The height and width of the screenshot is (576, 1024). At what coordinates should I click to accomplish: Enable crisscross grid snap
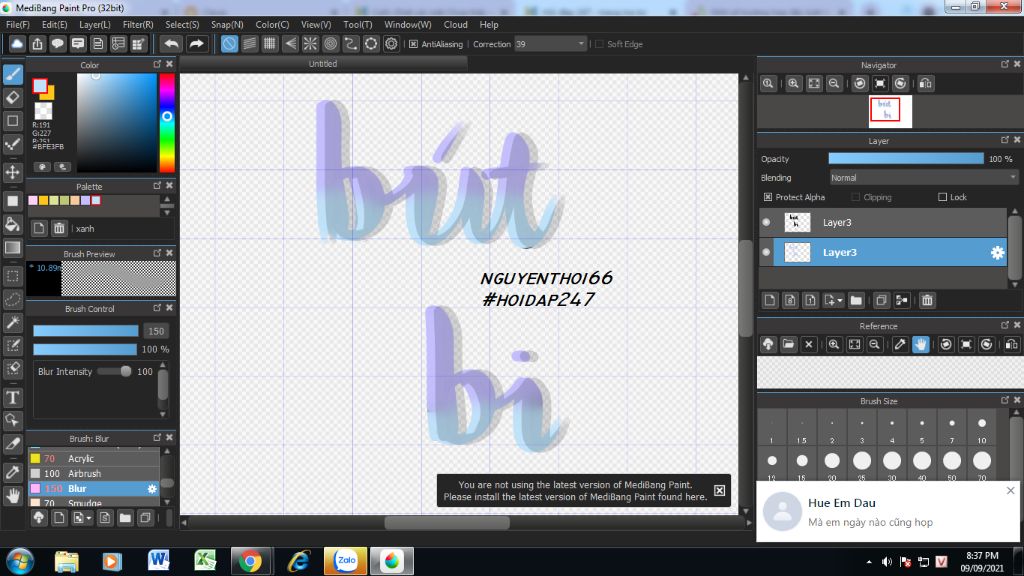pos(270,44)
